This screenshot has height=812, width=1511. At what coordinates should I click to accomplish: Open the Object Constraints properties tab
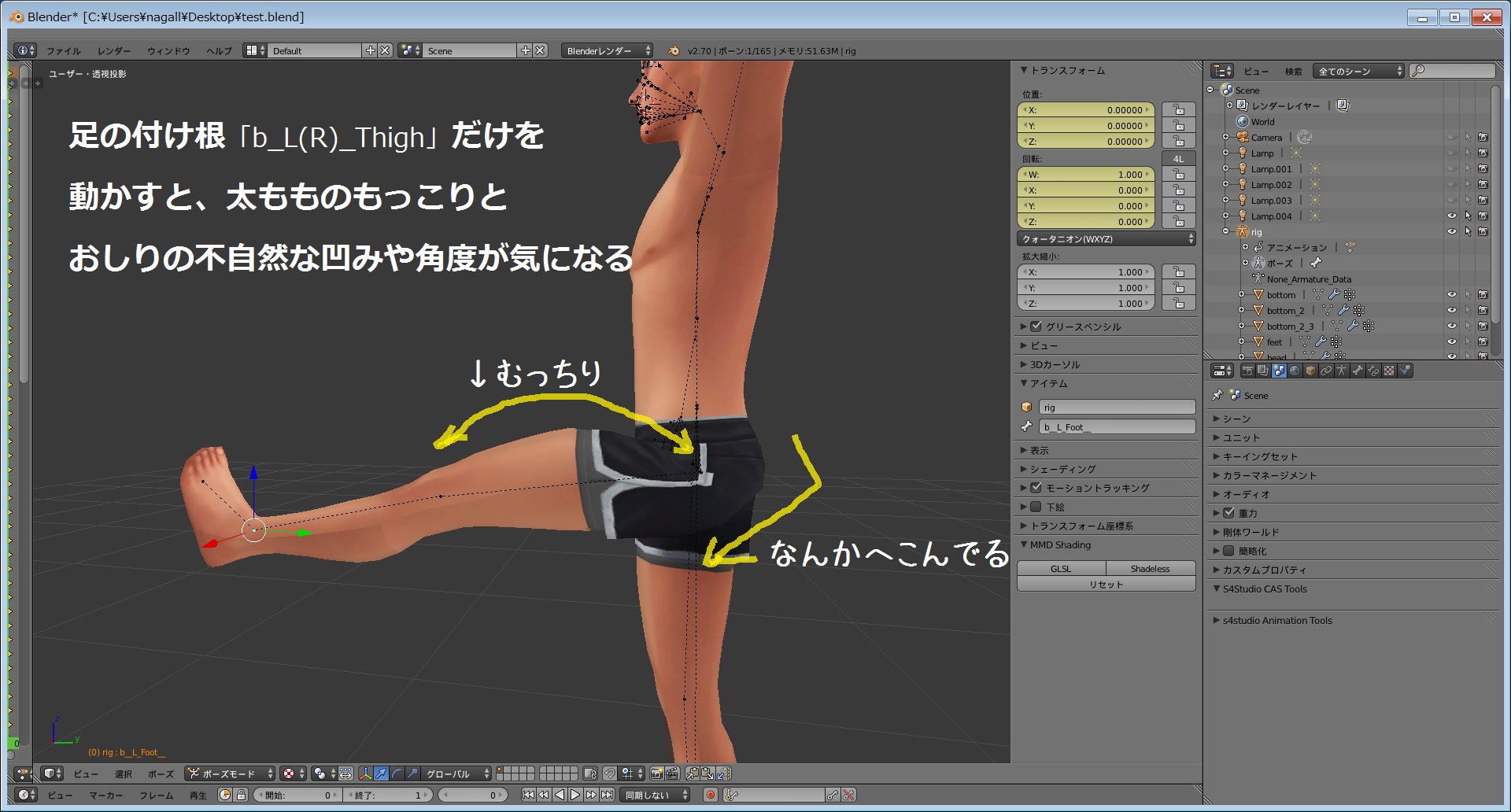[1326, 371]
